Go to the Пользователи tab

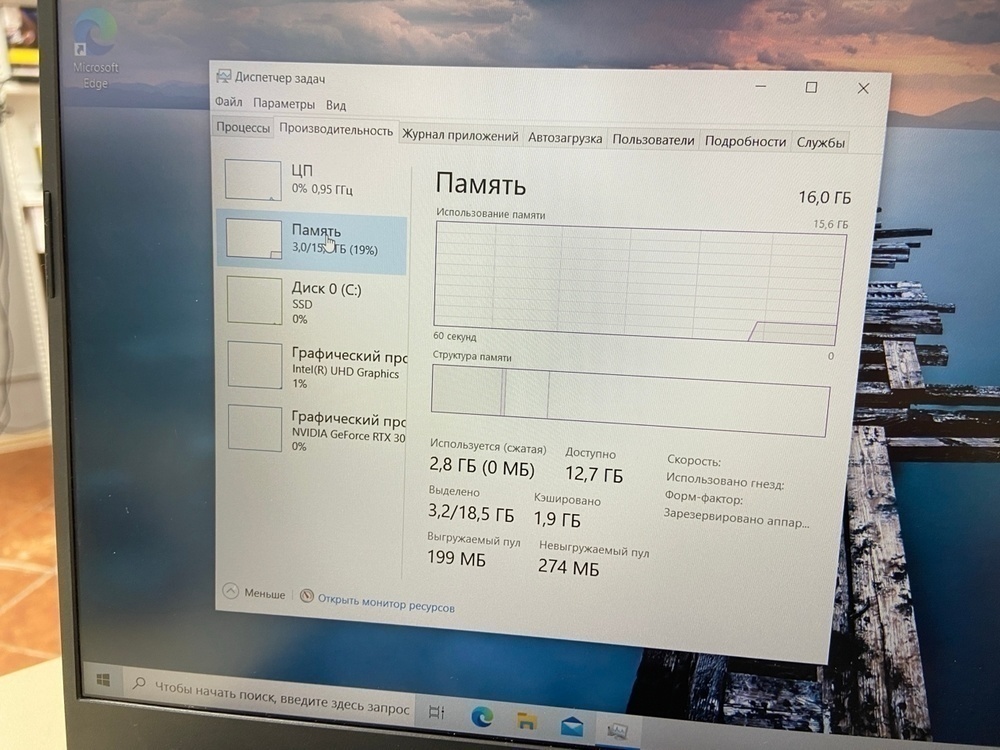pyautogui.click(x=653, y=140)
